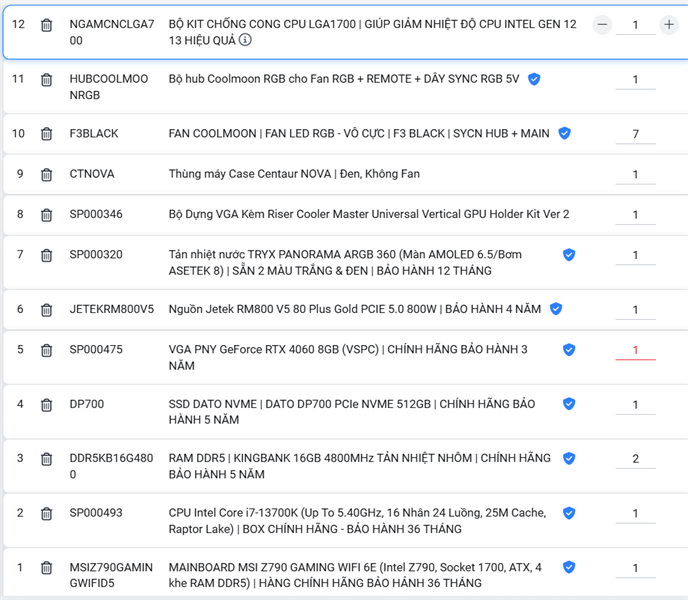688x600 pixels.
Task: Click trash icon for F3BLACK fan row
Action: point(46,134)
